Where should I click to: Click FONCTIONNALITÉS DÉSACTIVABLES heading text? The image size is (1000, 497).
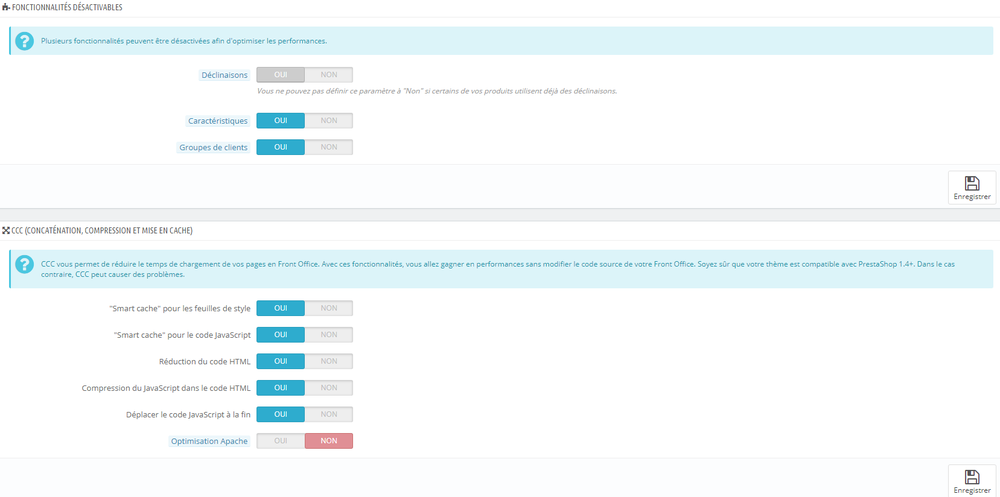click(x=67, y=8)
